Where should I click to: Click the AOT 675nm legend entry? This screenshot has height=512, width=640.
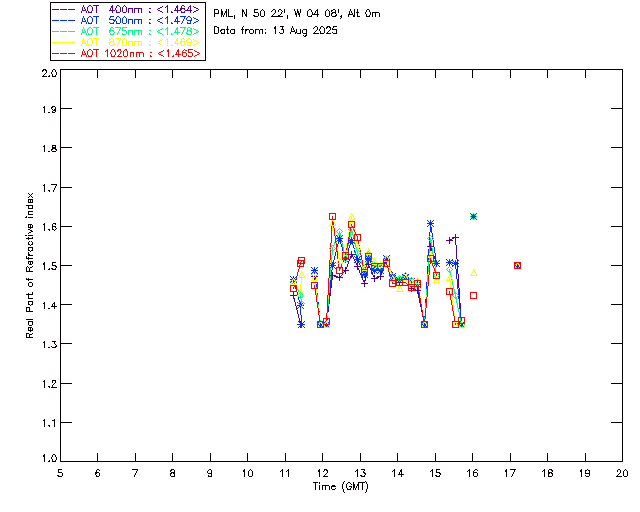pos(127,31)
